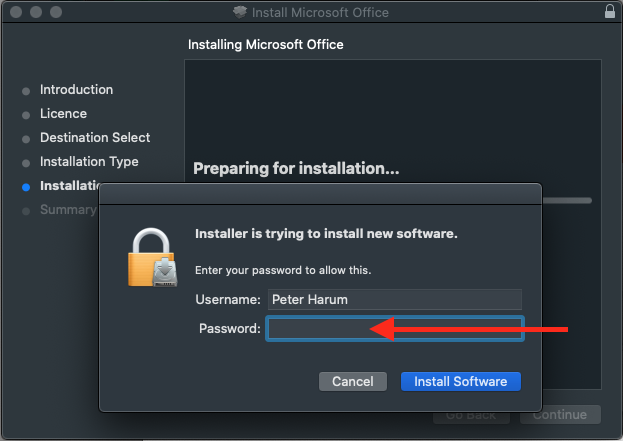Select the Introduction step in the sidebar
The height and width of the screenshot is (441, 623).
click(76, 90)
